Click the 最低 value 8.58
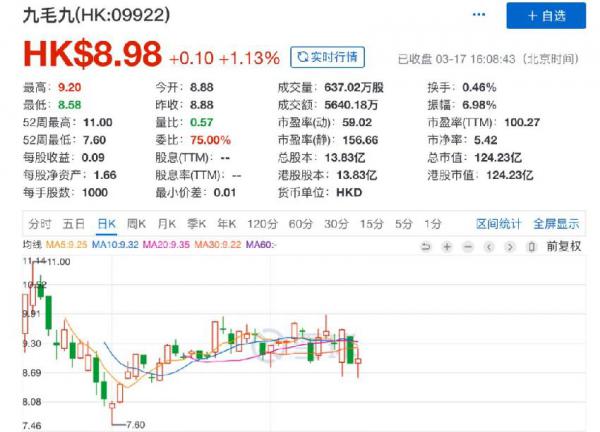This screenshot has width=600, height=432. click(x=69, y=105)
